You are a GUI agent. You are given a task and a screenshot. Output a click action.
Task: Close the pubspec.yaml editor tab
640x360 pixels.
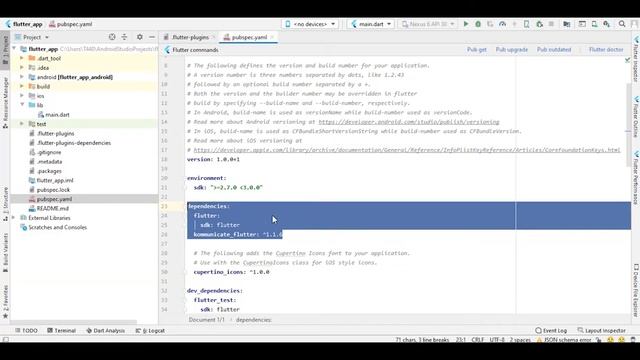click(272, 37)
